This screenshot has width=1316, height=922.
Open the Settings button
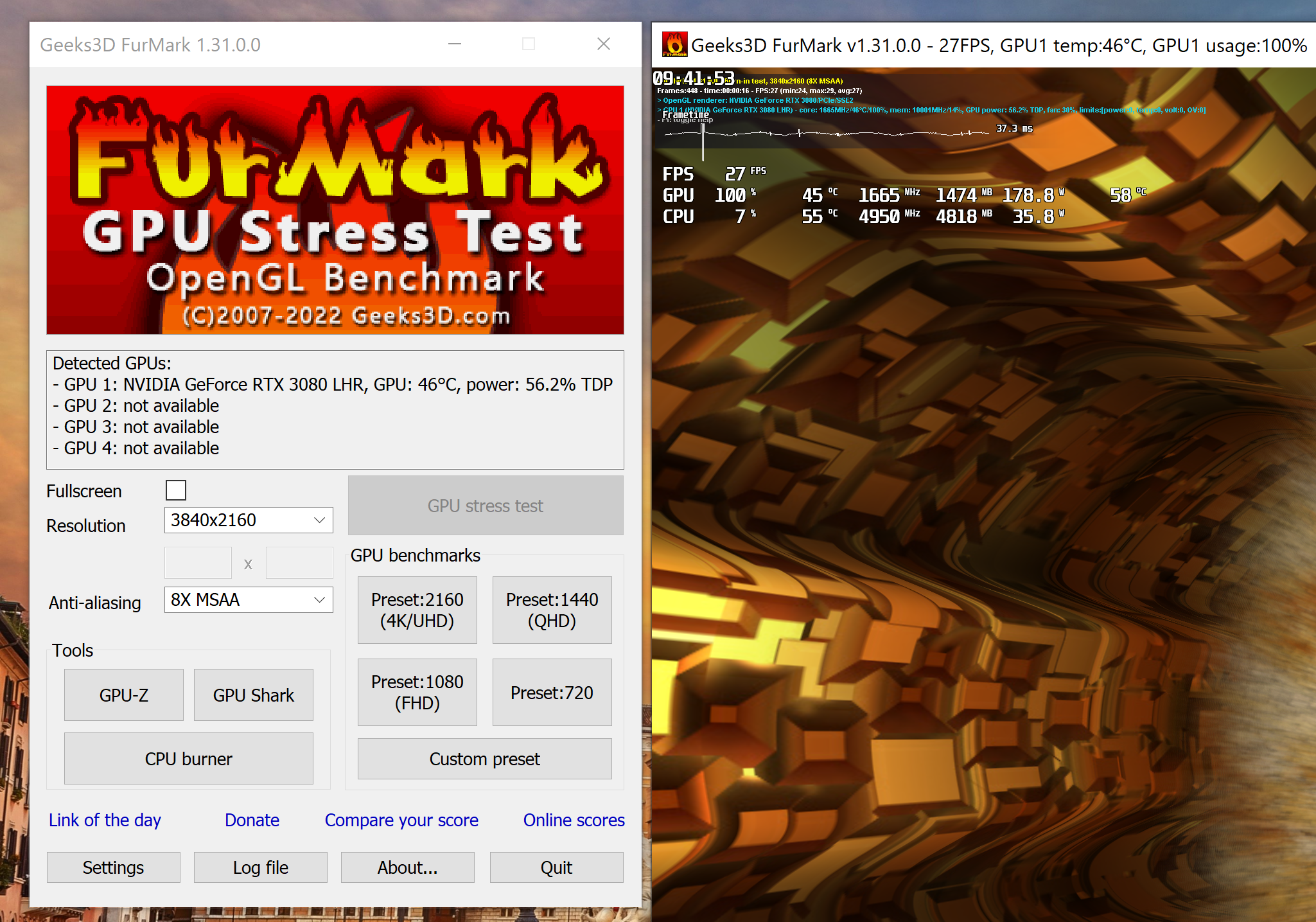pyautogui.click(x=113, y=867)
